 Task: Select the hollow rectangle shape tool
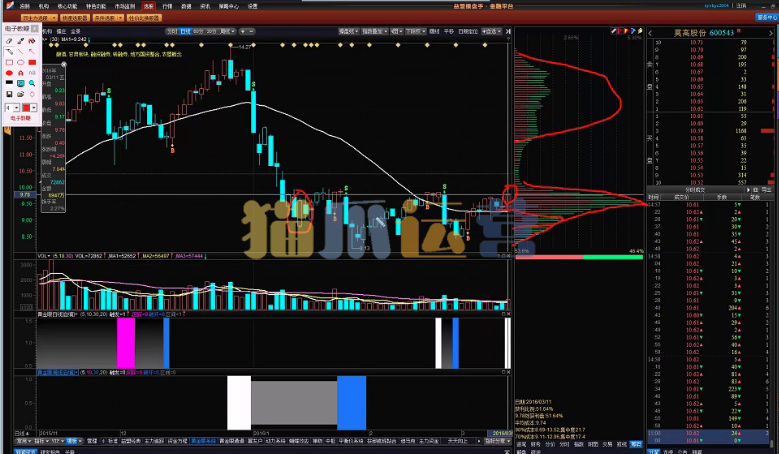(x=9, y=63)
